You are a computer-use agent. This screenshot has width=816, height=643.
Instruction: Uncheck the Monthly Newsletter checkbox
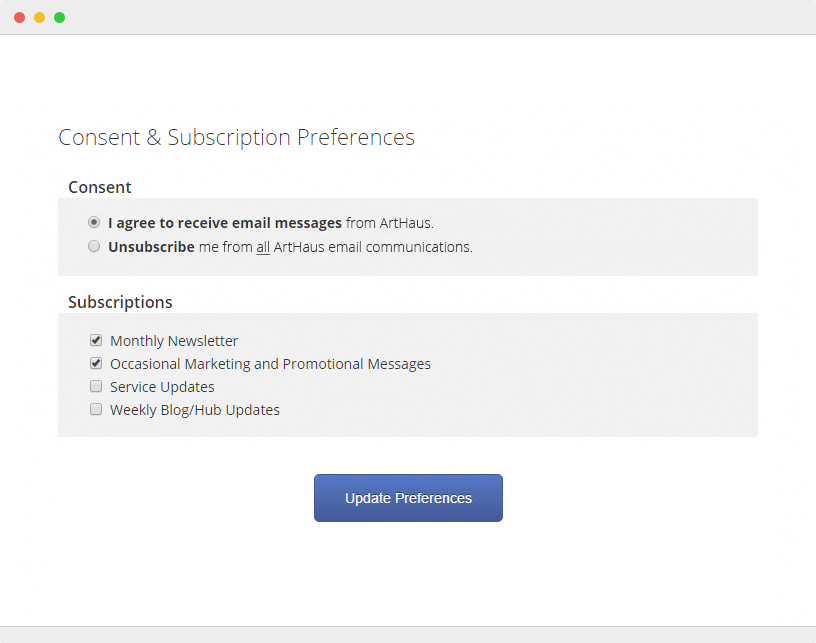96,340
